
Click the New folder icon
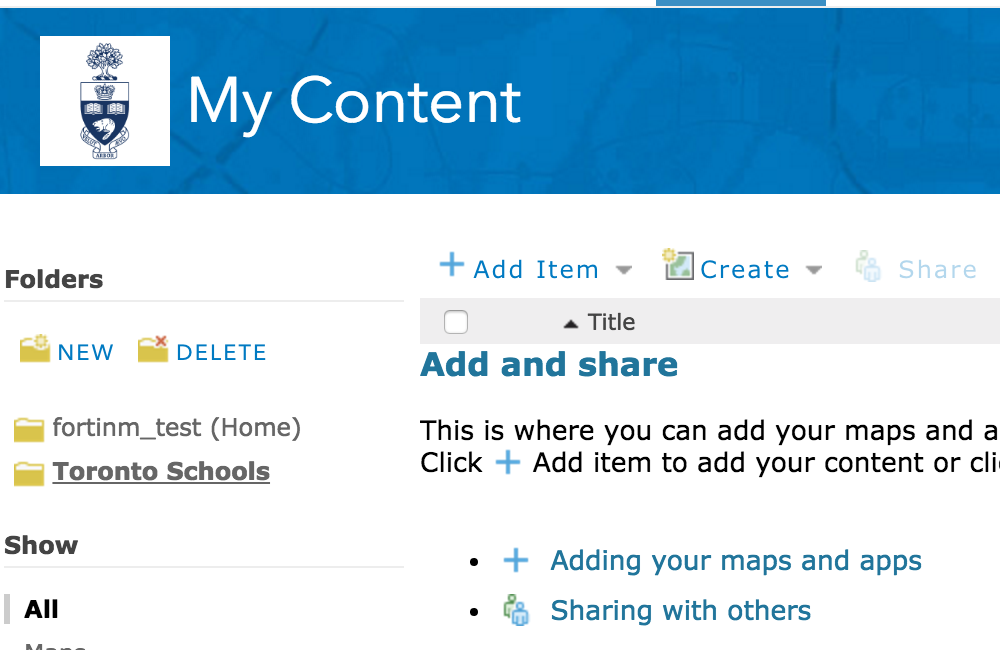point(34,349)
